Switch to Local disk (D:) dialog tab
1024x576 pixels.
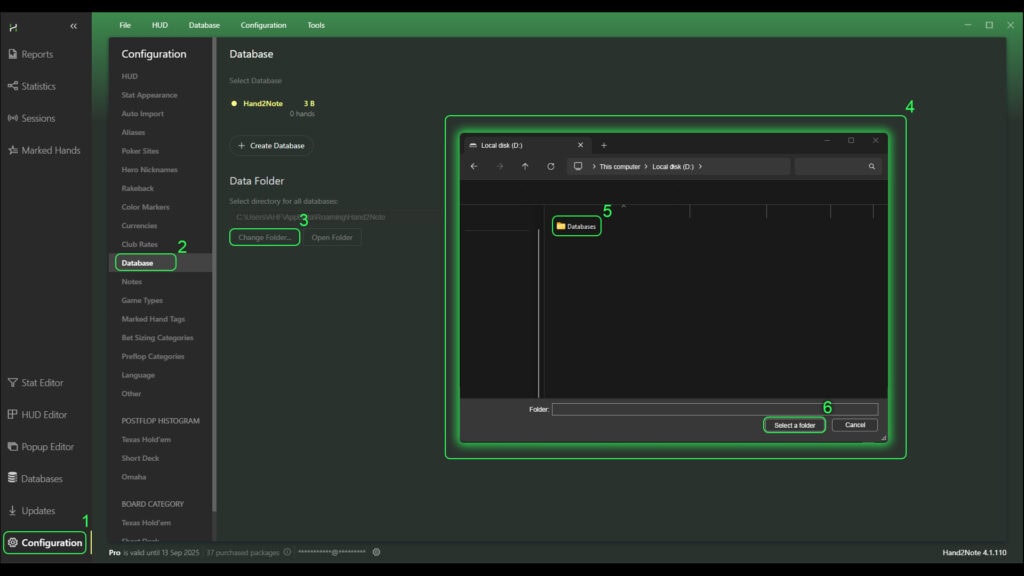525,145
